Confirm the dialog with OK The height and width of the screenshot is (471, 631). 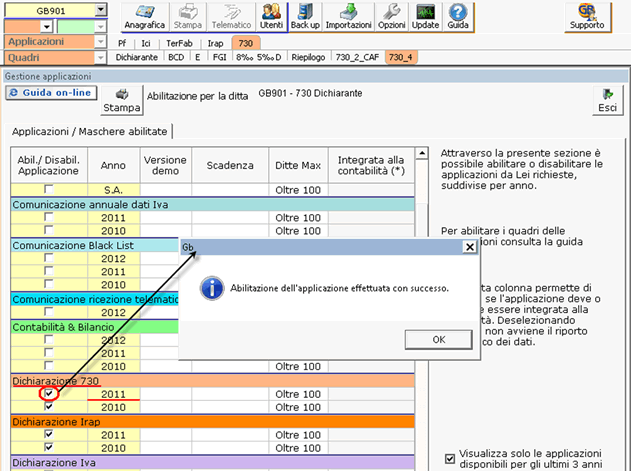[439, 340]
